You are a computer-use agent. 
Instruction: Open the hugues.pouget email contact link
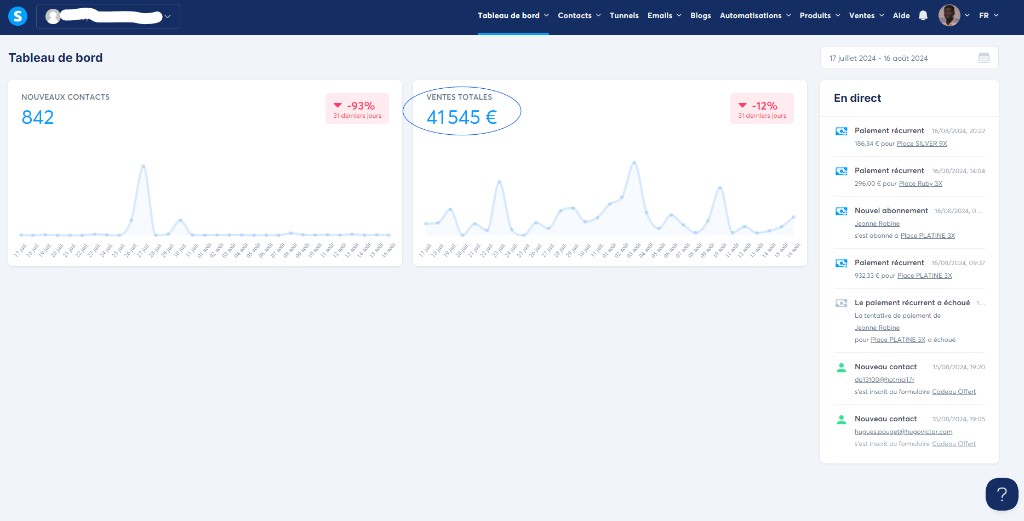click(903, 432)
